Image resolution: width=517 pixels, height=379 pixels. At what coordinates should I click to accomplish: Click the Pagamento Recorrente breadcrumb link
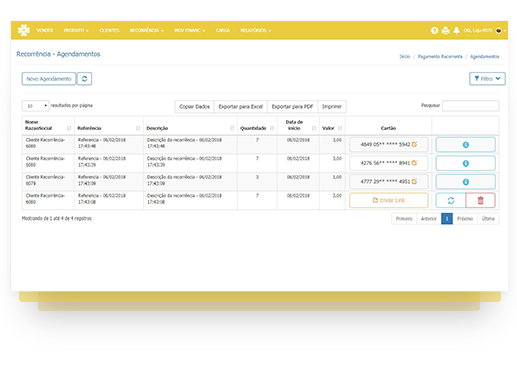[x=440, y=57]
